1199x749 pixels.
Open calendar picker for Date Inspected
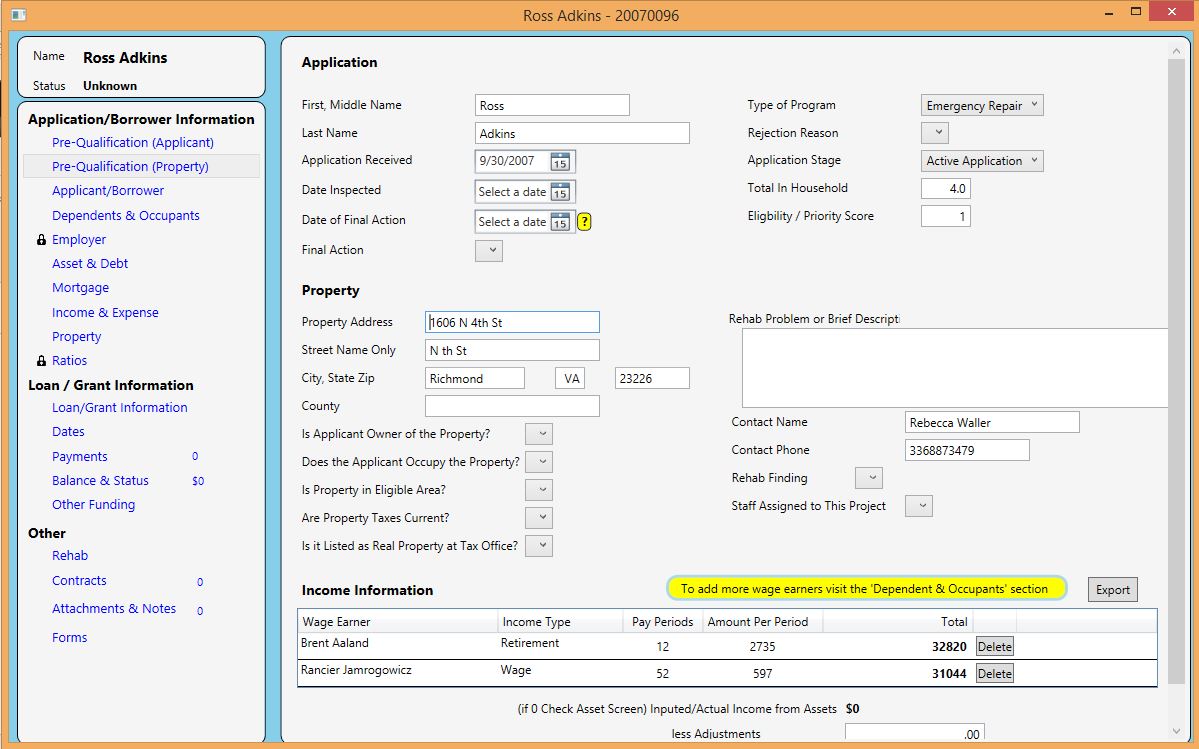click(560, 192)
